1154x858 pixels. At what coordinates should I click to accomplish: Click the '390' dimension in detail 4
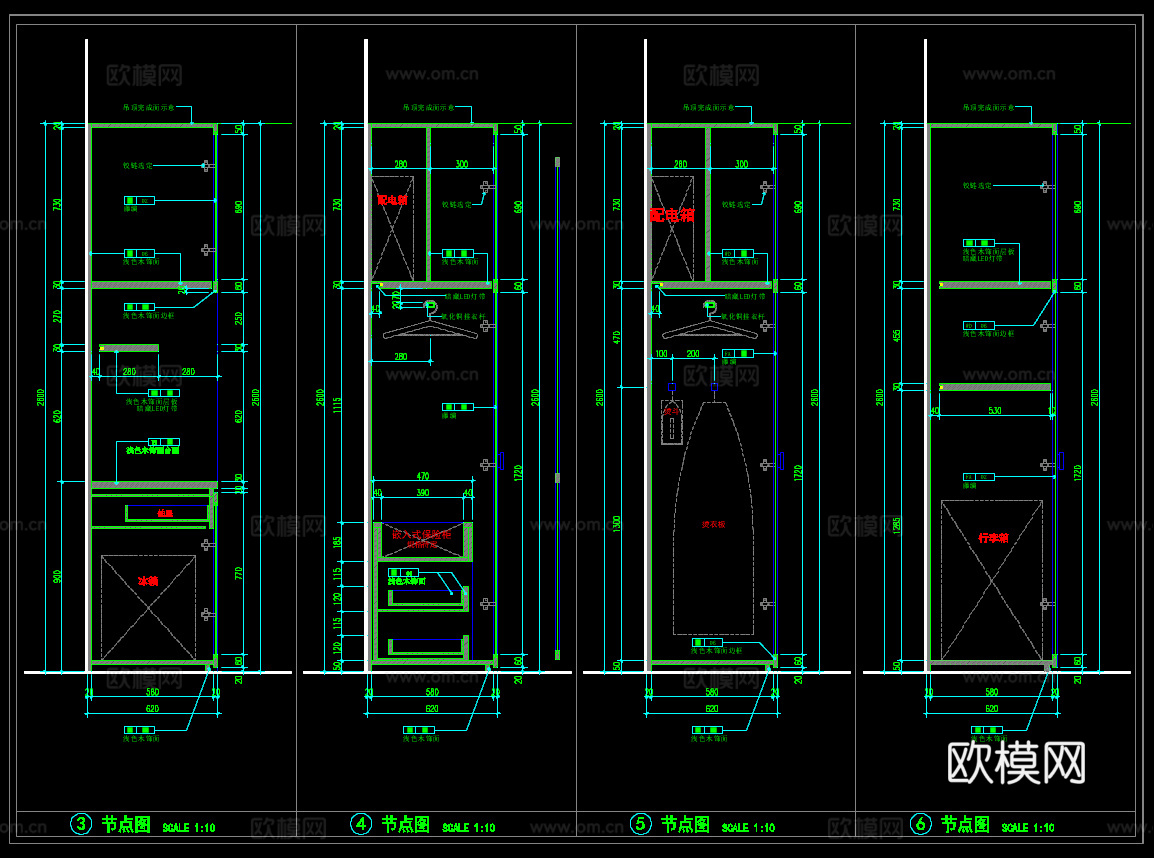coord(422,493)
